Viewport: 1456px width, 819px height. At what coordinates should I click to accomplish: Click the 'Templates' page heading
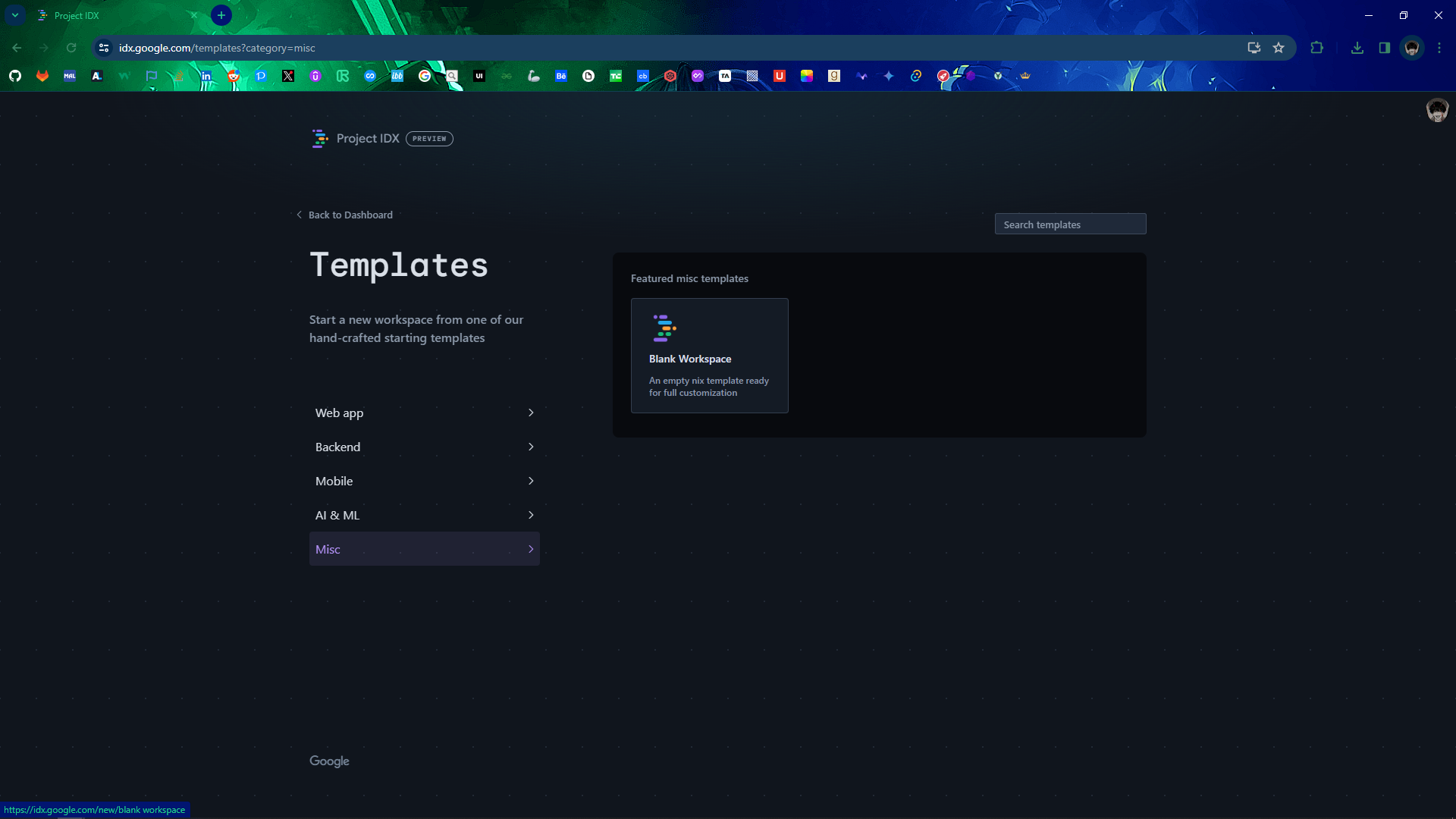click(399, 265)
